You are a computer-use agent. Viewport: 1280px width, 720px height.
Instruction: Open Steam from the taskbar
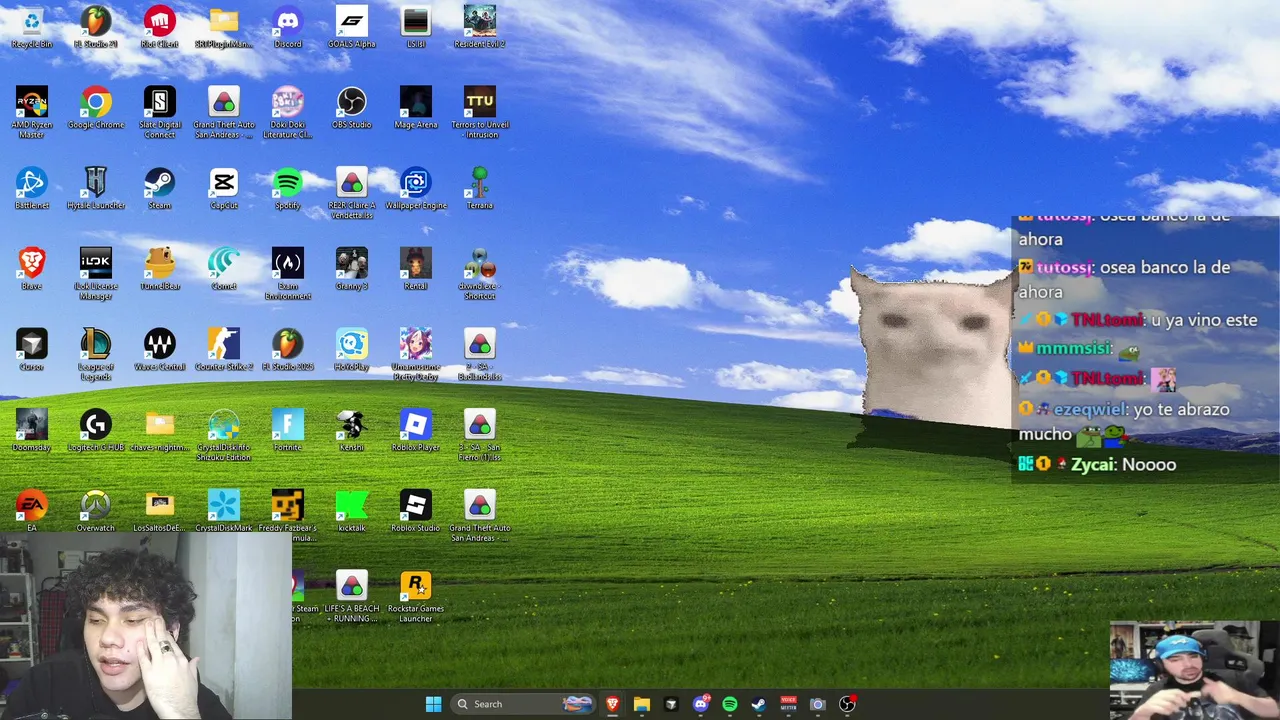point(759,704)
